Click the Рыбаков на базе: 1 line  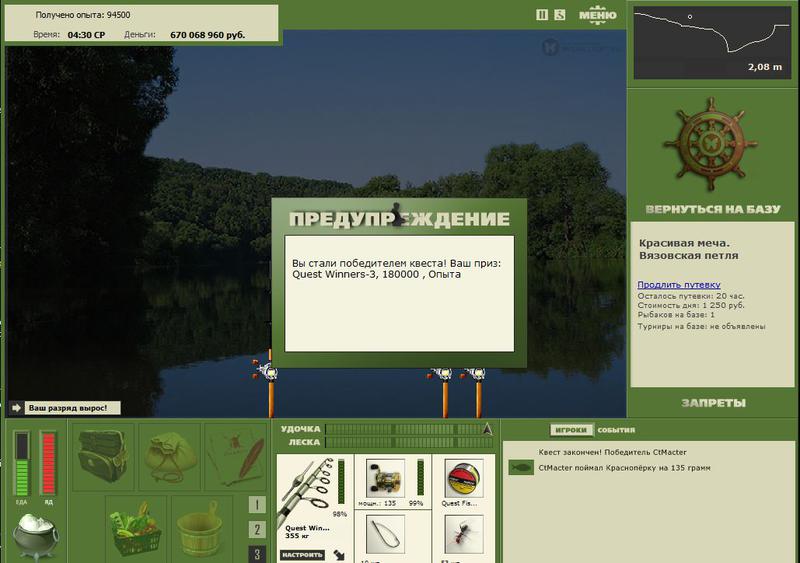coord(676,315)
